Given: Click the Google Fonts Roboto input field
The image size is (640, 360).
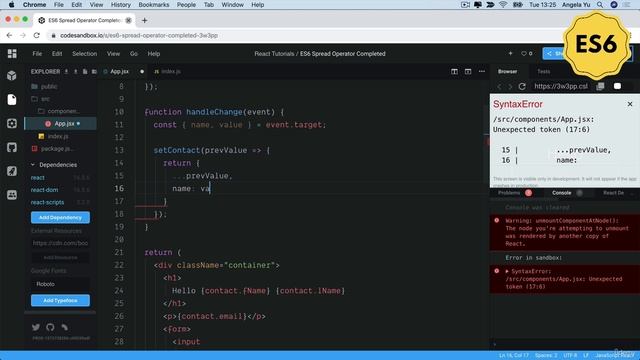Looking at the screenshot, I should tap(60, 284).
